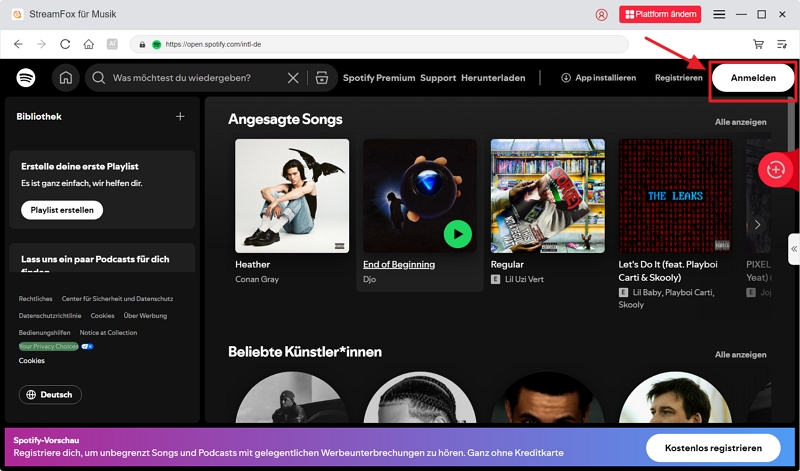The height and width of the screenshot is (471, 800).
Task: Open the Regular album cover
Action: coord(547,196)
